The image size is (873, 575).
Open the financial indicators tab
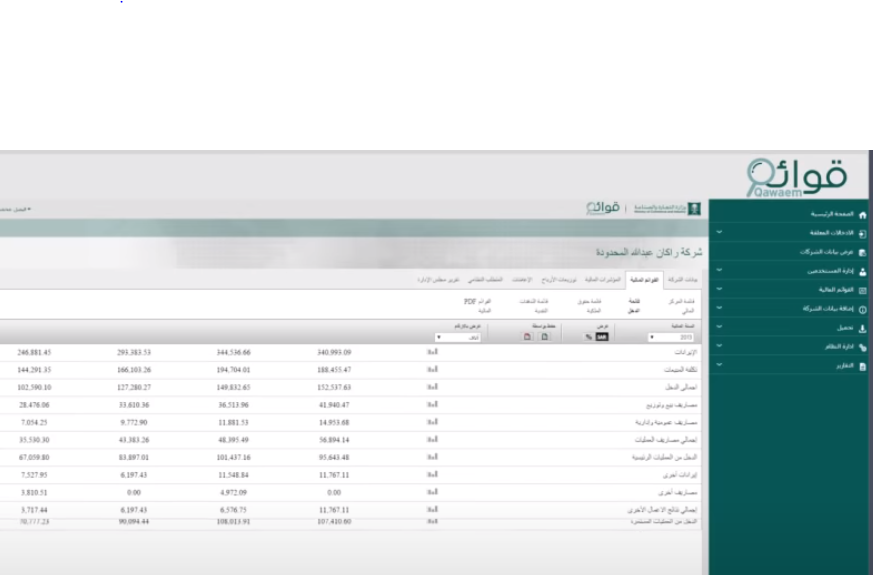(x=601, y=280)
